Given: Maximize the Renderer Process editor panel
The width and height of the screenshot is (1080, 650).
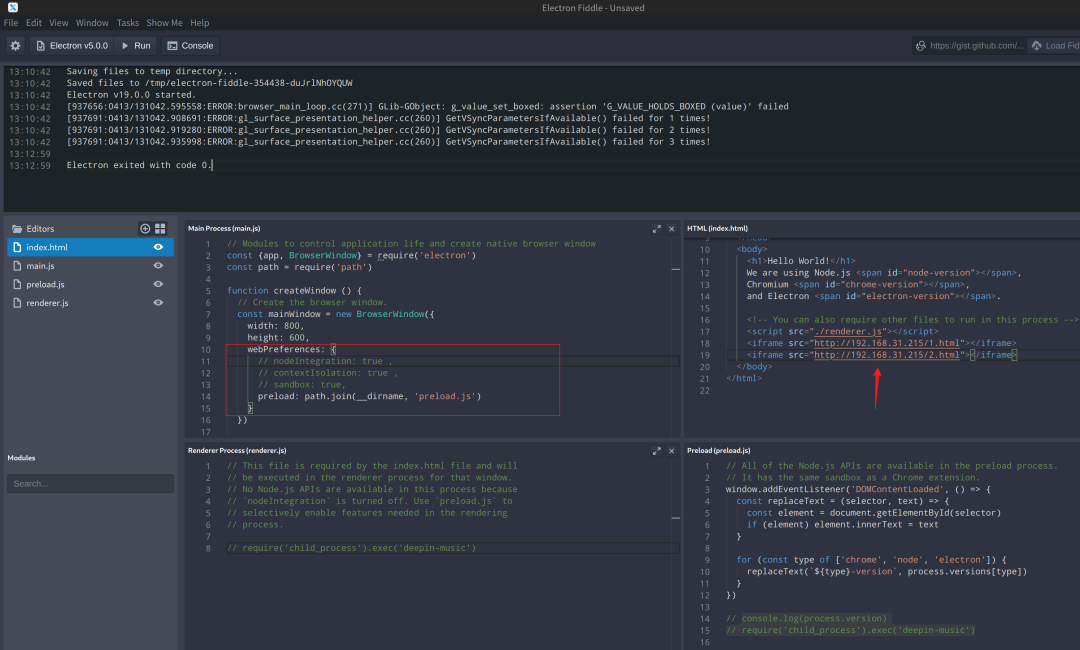Looking at the screenshot, I should click(657, 451).
